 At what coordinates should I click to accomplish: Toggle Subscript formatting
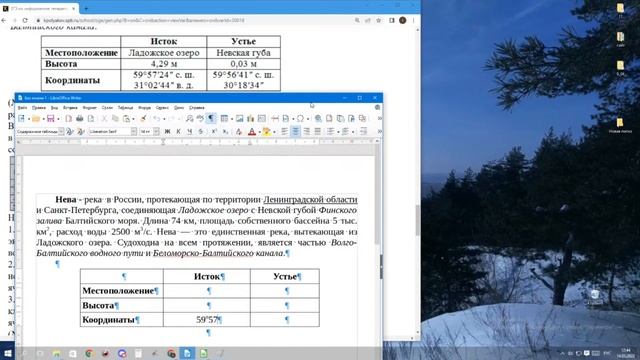225,131
